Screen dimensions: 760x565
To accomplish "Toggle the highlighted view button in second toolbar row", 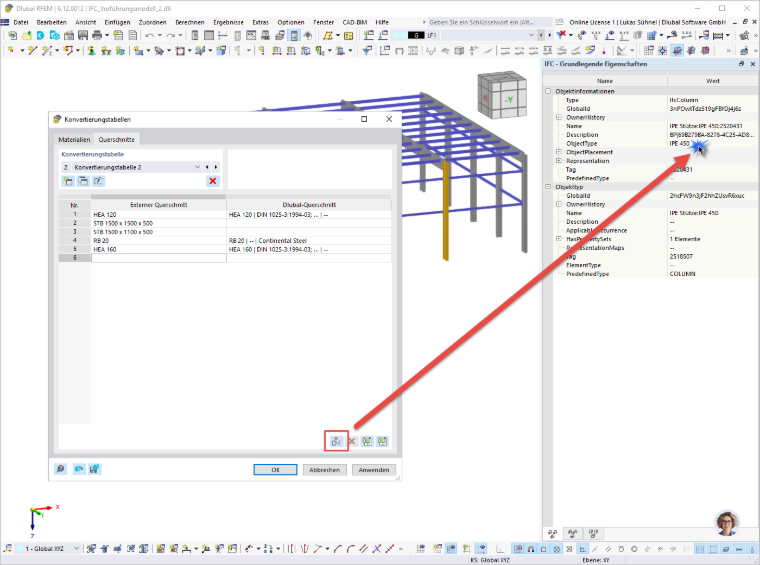I will (677, 50).
